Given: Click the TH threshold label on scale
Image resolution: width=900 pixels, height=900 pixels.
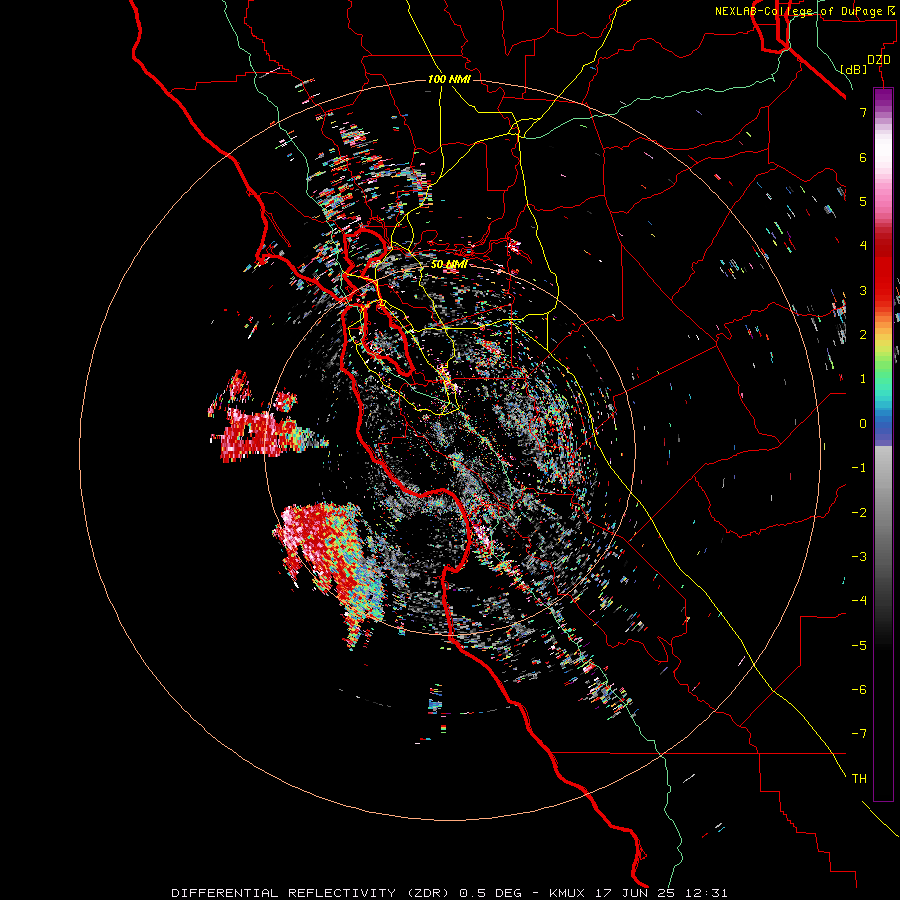Looking at the screenshot, I should tap(859, 778).
